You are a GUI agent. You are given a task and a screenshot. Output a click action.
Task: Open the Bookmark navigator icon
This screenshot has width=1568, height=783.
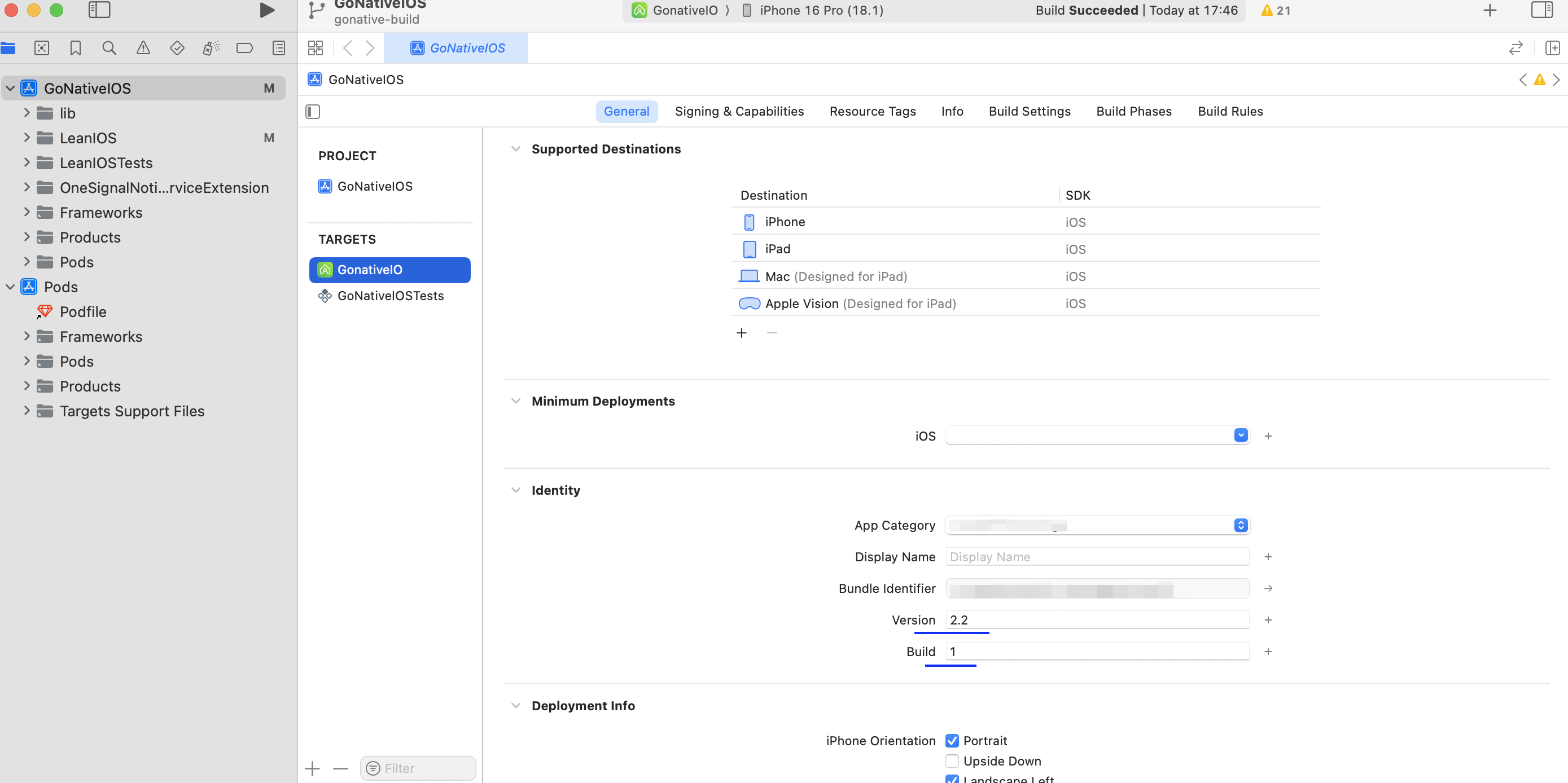[76, 48]
